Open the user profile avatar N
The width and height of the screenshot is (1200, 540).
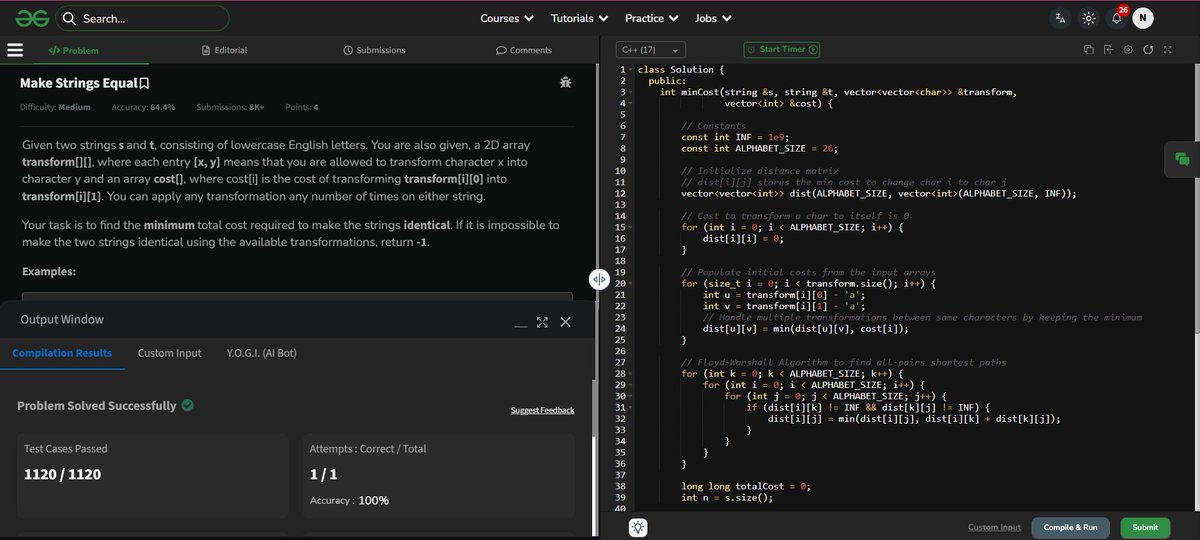[x=1143, y=18]
